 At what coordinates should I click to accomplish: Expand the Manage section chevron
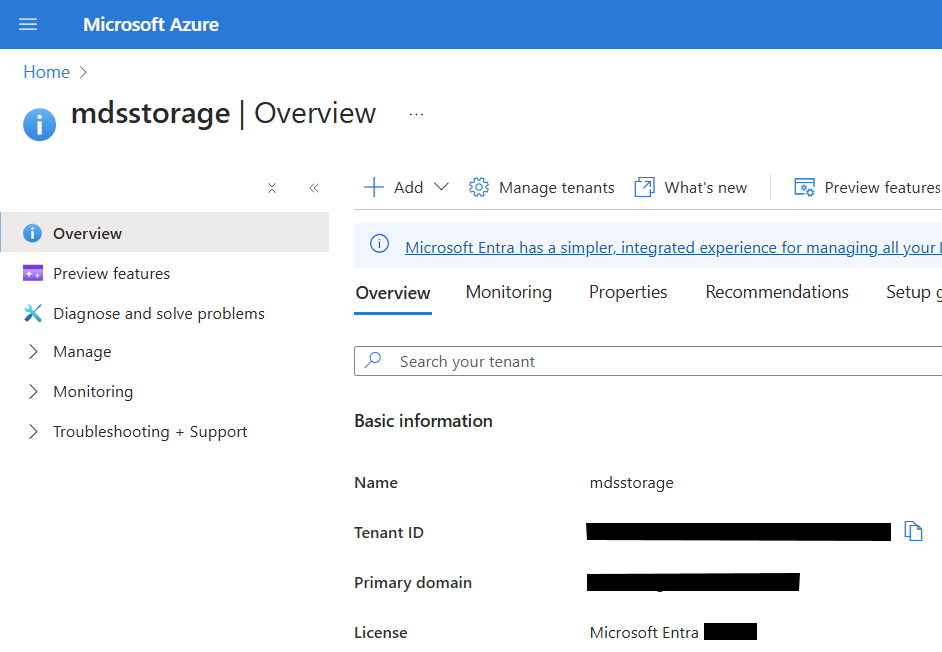coord(33,352)
